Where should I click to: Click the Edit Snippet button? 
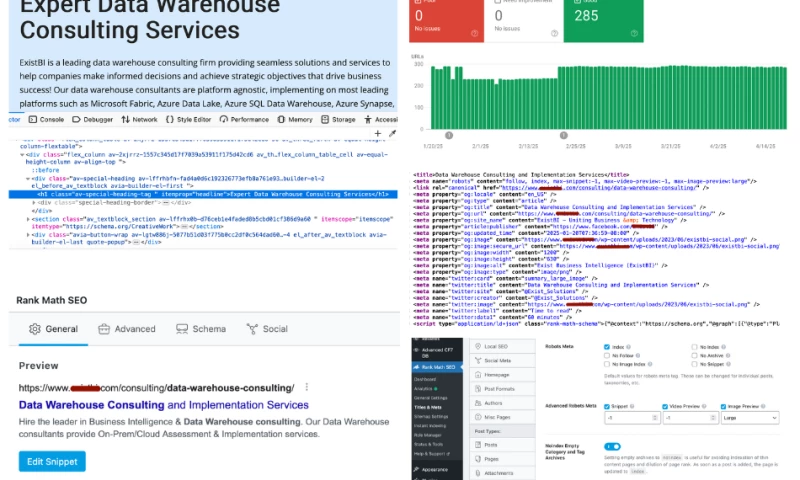point(51,460)
